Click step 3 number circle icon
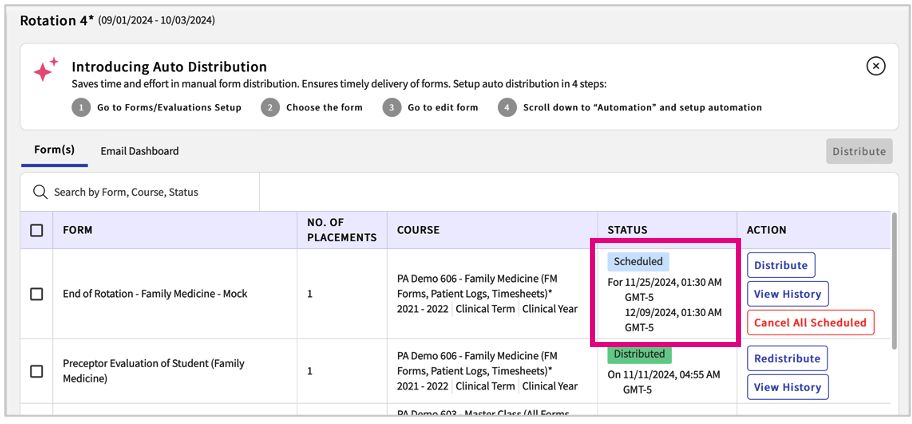This screenshot has width=912, height=424. 392,108
